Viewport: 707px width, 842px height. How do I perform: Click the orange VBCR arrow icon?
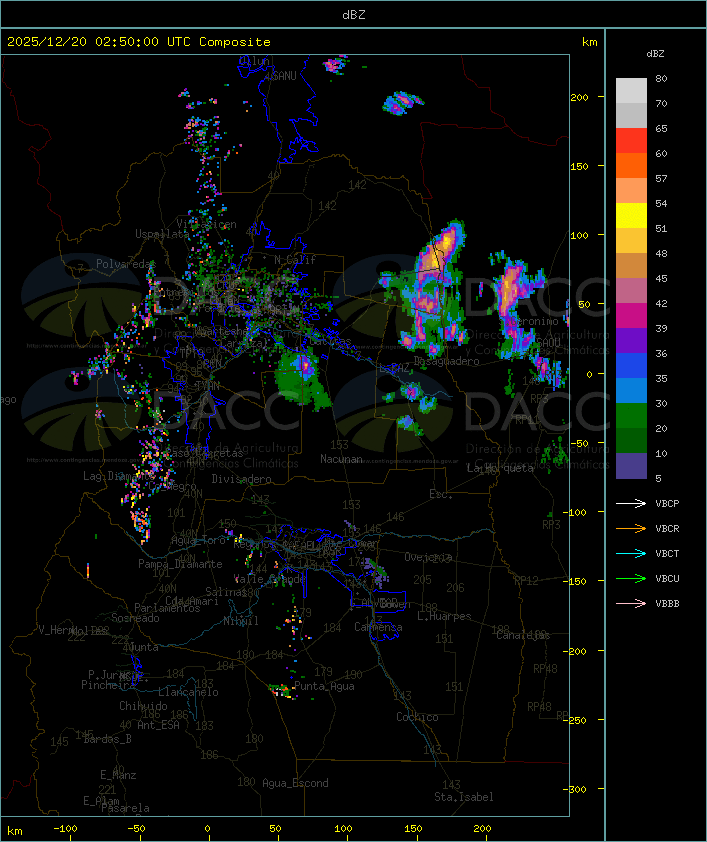631,528
